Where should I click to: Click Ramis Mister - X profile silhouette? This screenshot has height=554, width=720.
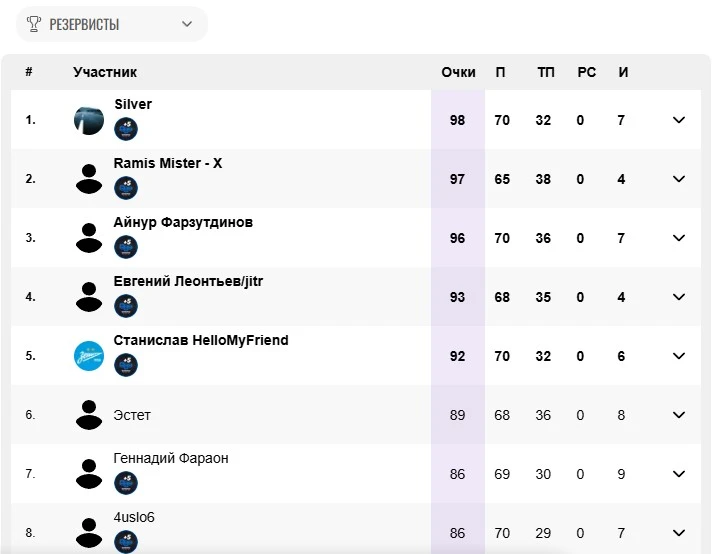point(89,179)
